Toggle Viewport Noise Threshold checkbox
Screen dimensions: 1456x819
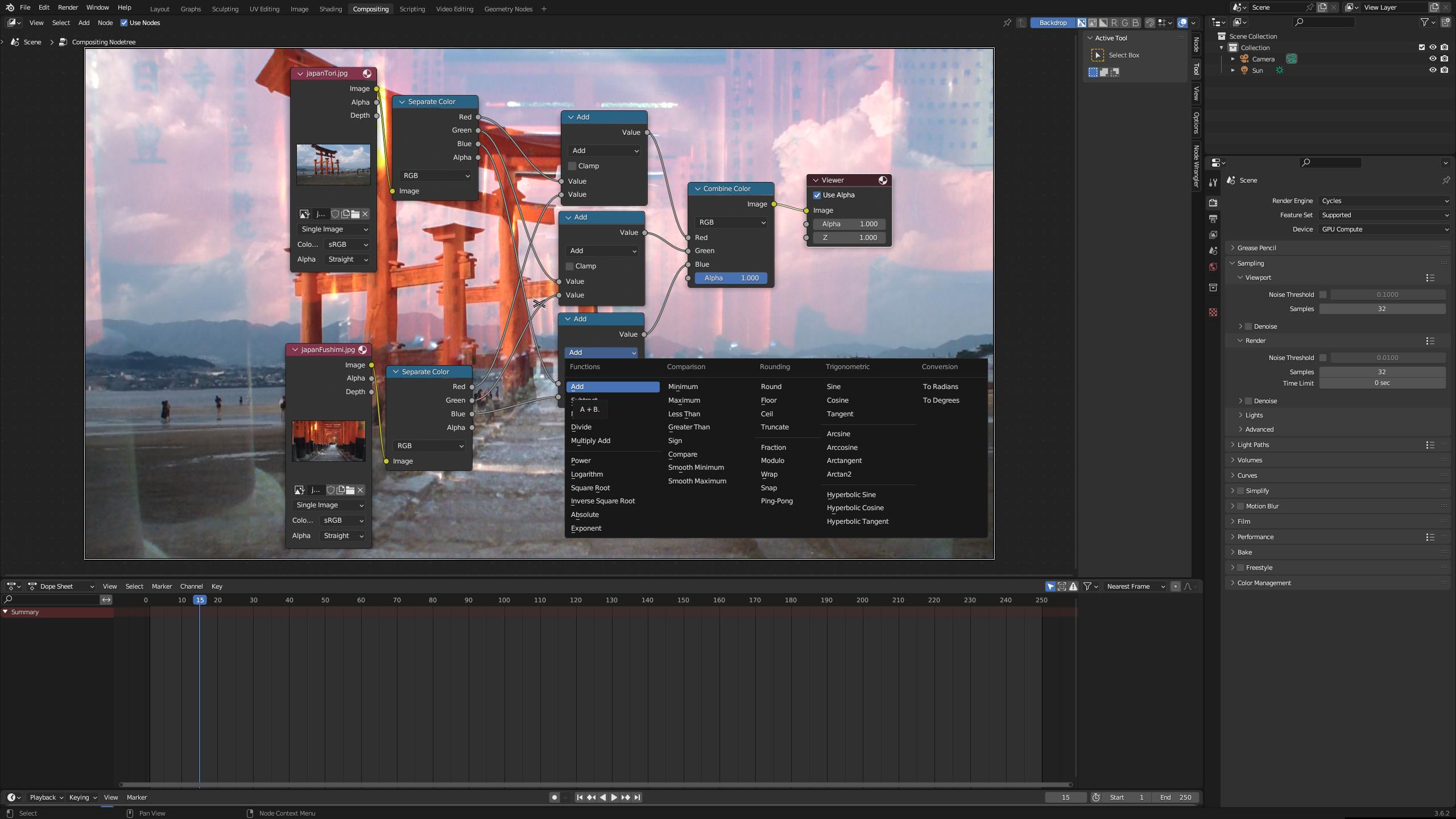click(x=1323, y=295)
